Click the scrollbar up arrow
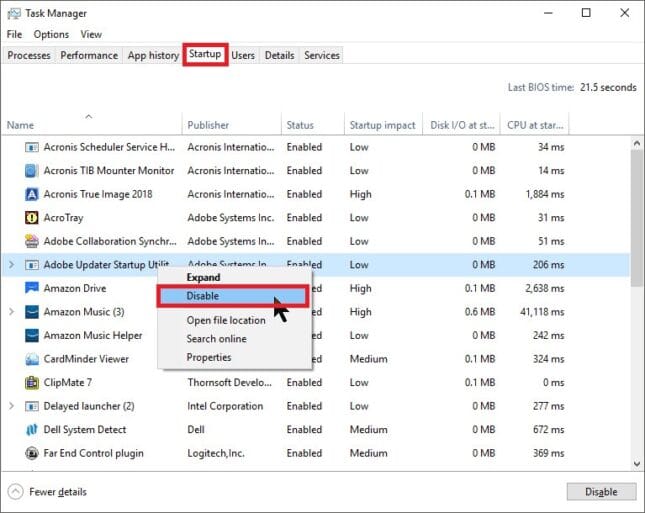Screen dimensions: 645x513 (637, 144)
